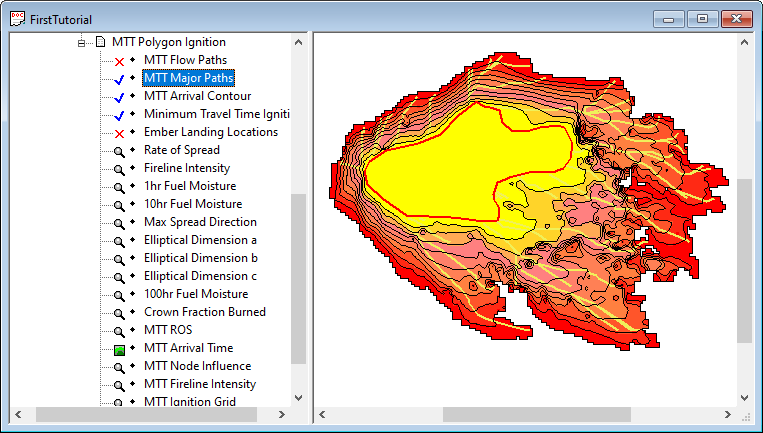
Task: Click tree panel horizontal scrollbar left arrow
Action: [x=18, y=415]
